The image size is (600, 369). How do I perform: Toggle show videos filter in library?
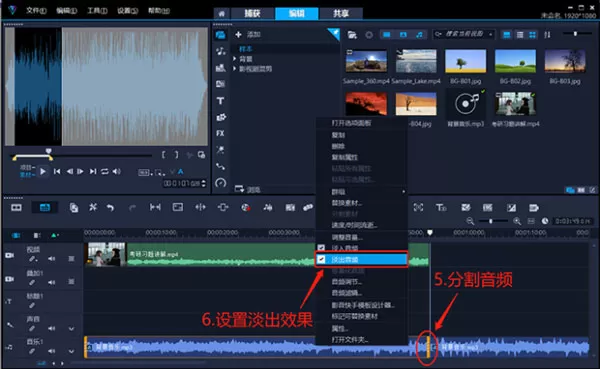387,35
